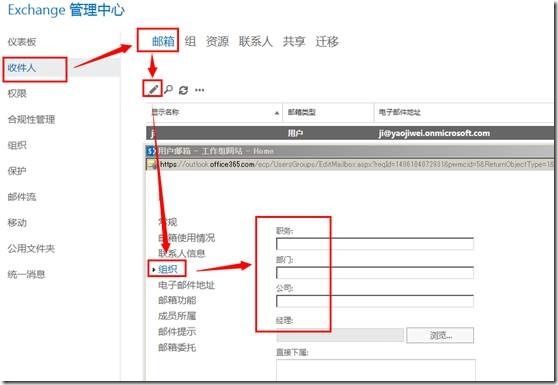Open the 共享 tab
The width and height of the screenshot is (558, 385).
(294, 41)
